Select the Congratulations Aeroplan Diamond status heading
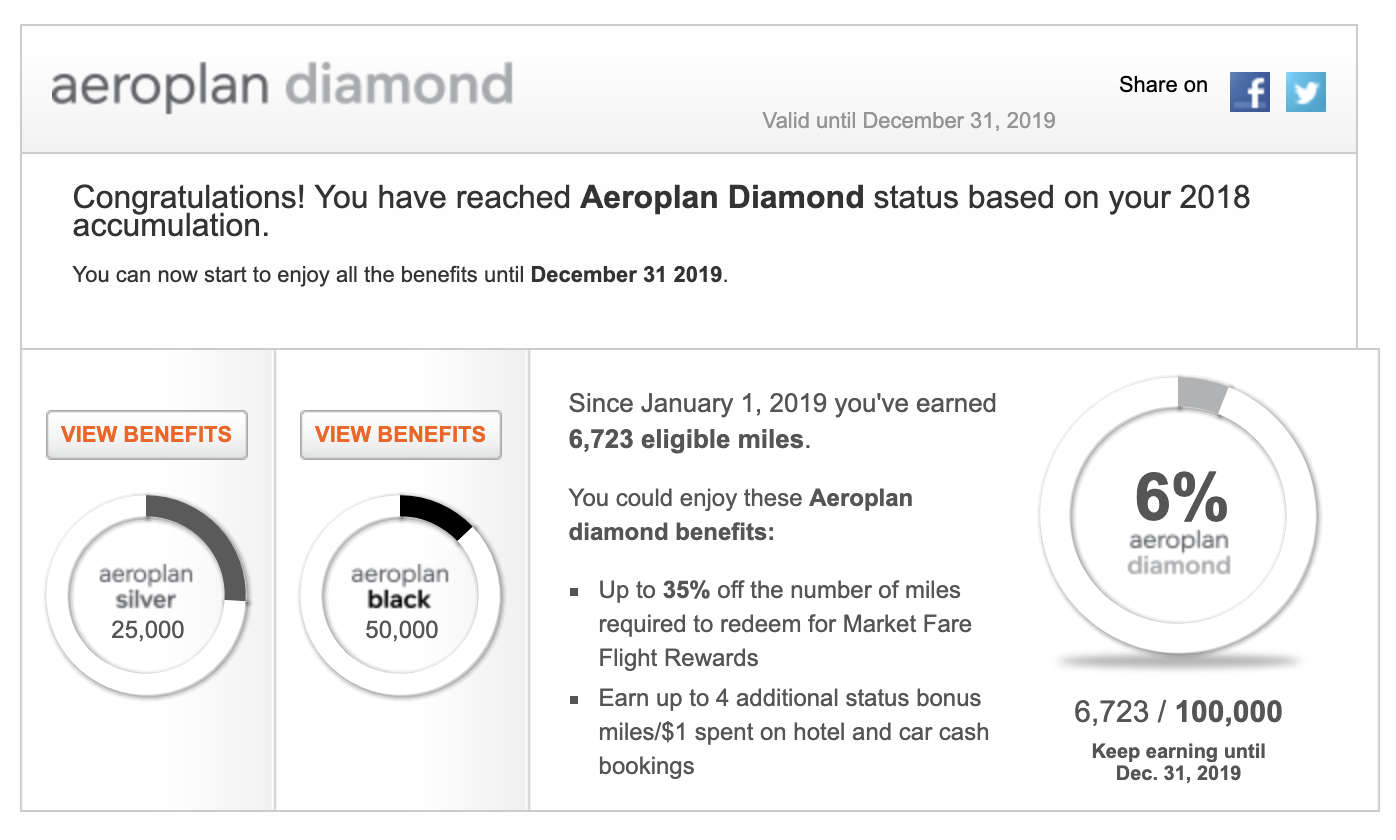Image resolution: width=1396 pixels, height=840 pixels. click(661, 210)
